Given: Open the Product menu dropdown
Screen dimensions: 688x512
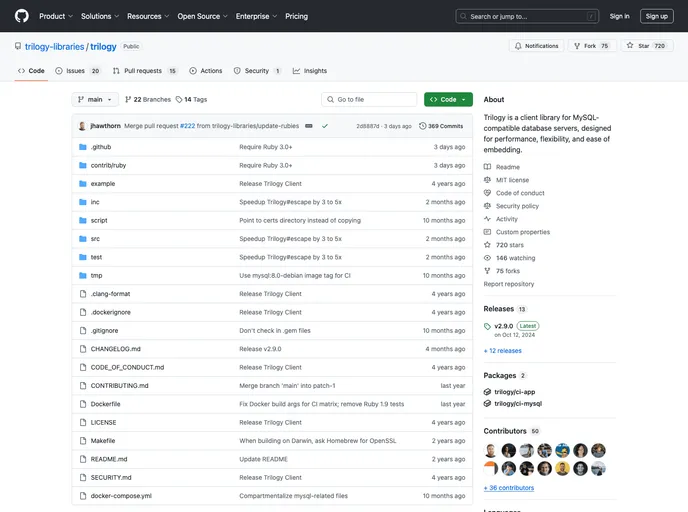Looking at the screenshot, I should [x=56, y=16].
